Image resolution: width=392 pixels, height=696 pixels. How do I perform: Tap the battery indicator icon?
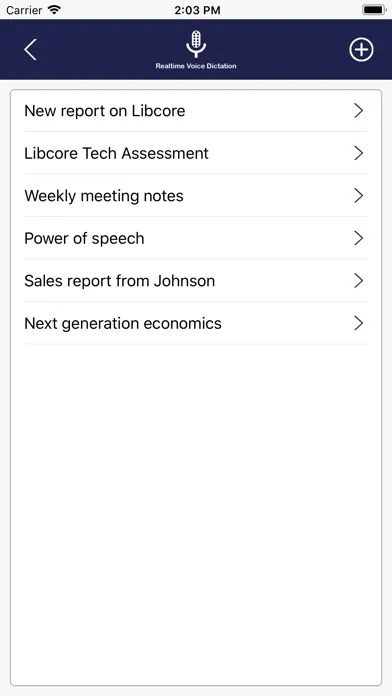tap(374, 10)
